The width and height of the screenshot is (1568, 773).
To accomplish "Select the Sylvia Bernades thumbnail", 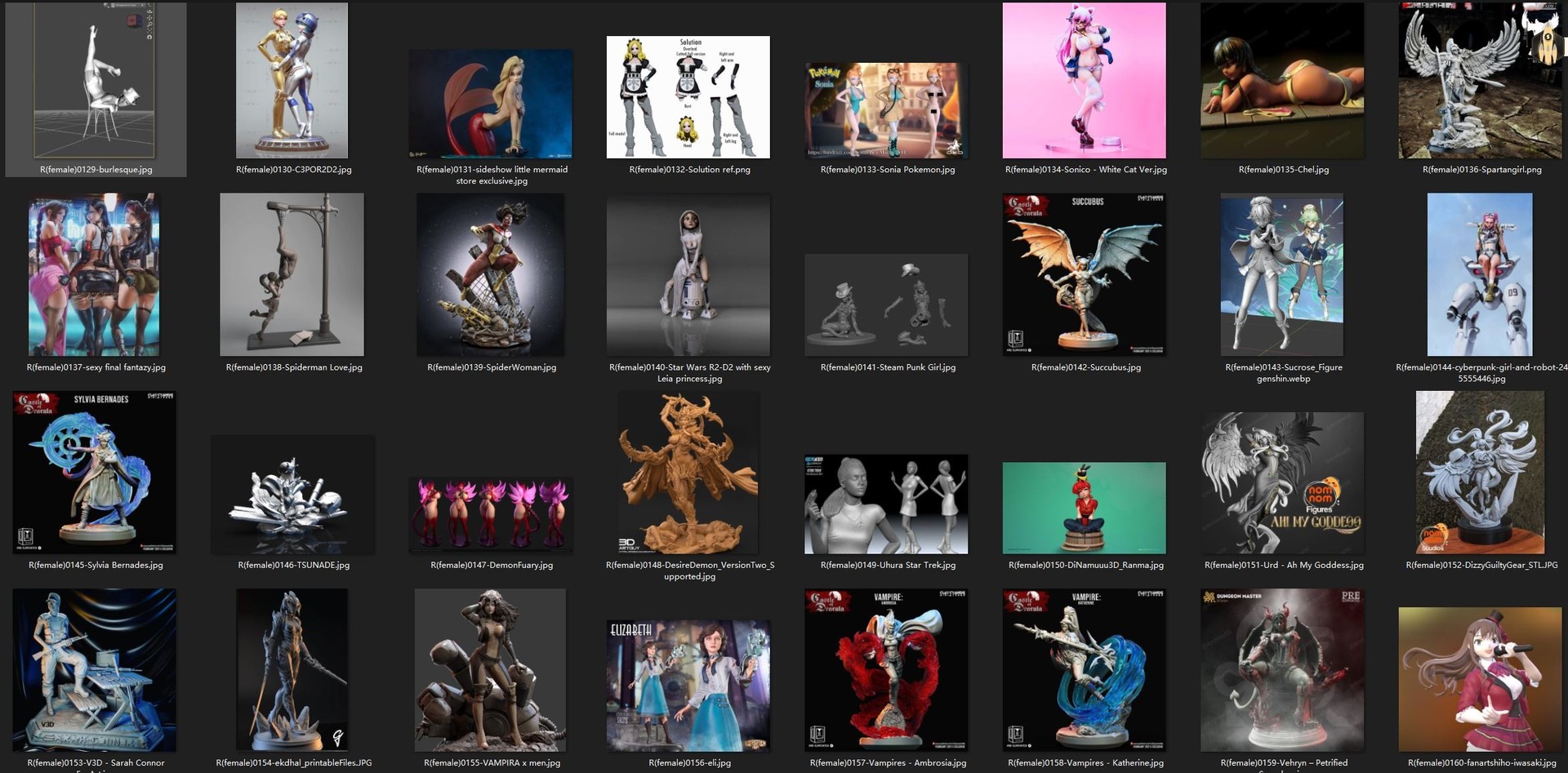I will coord(94,473).
